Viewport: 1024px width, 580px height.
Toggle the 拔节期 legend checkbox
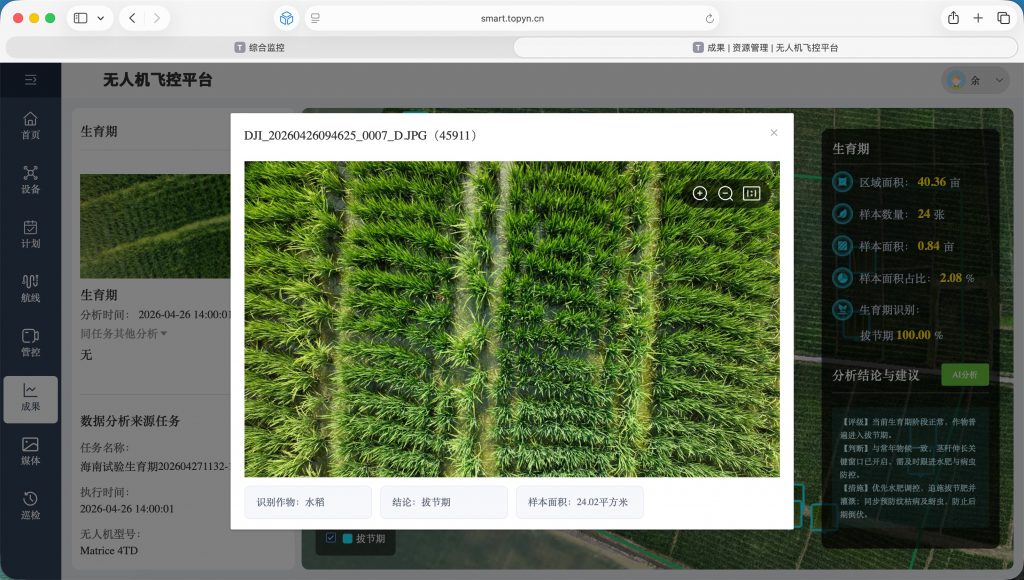330,538
